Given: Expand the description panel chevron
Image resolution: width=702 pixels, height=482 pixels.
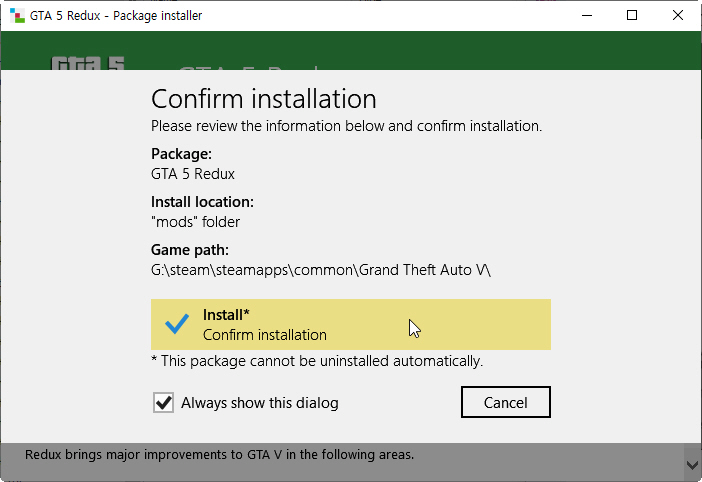Looking at the screenshot, I should click(x=692, y=465).
